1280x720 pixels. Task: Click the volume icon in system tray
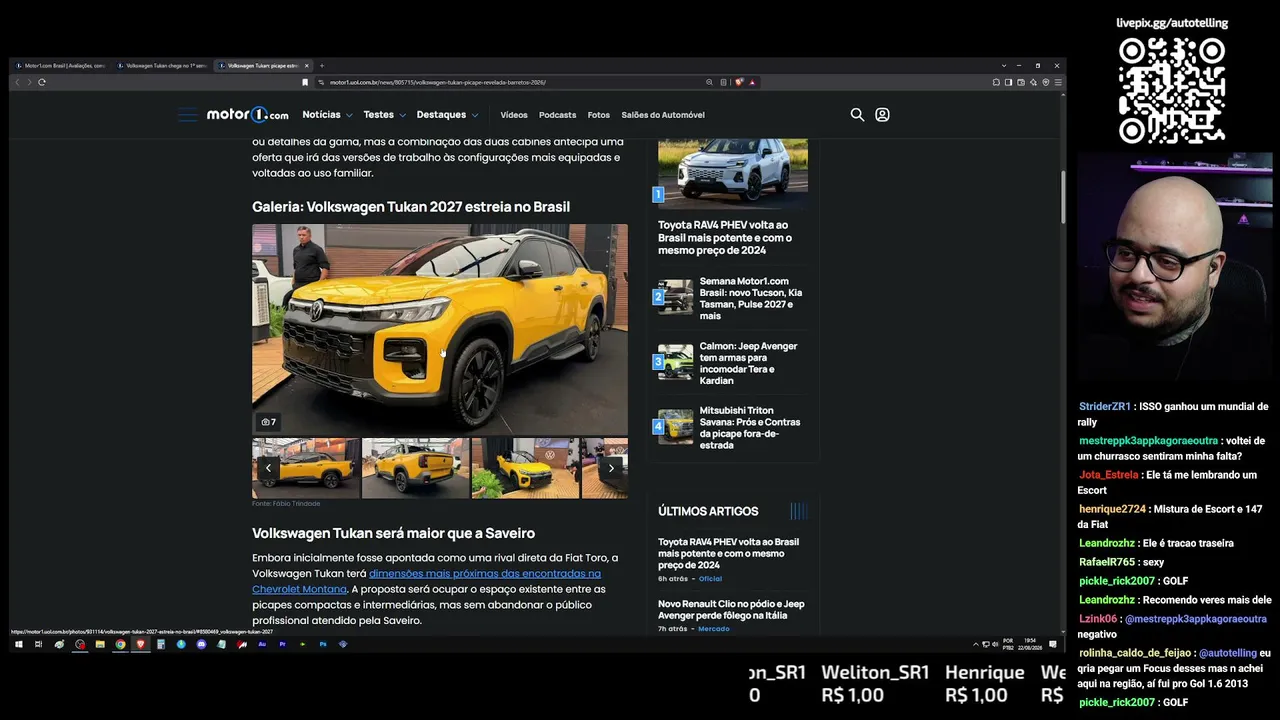995,645
